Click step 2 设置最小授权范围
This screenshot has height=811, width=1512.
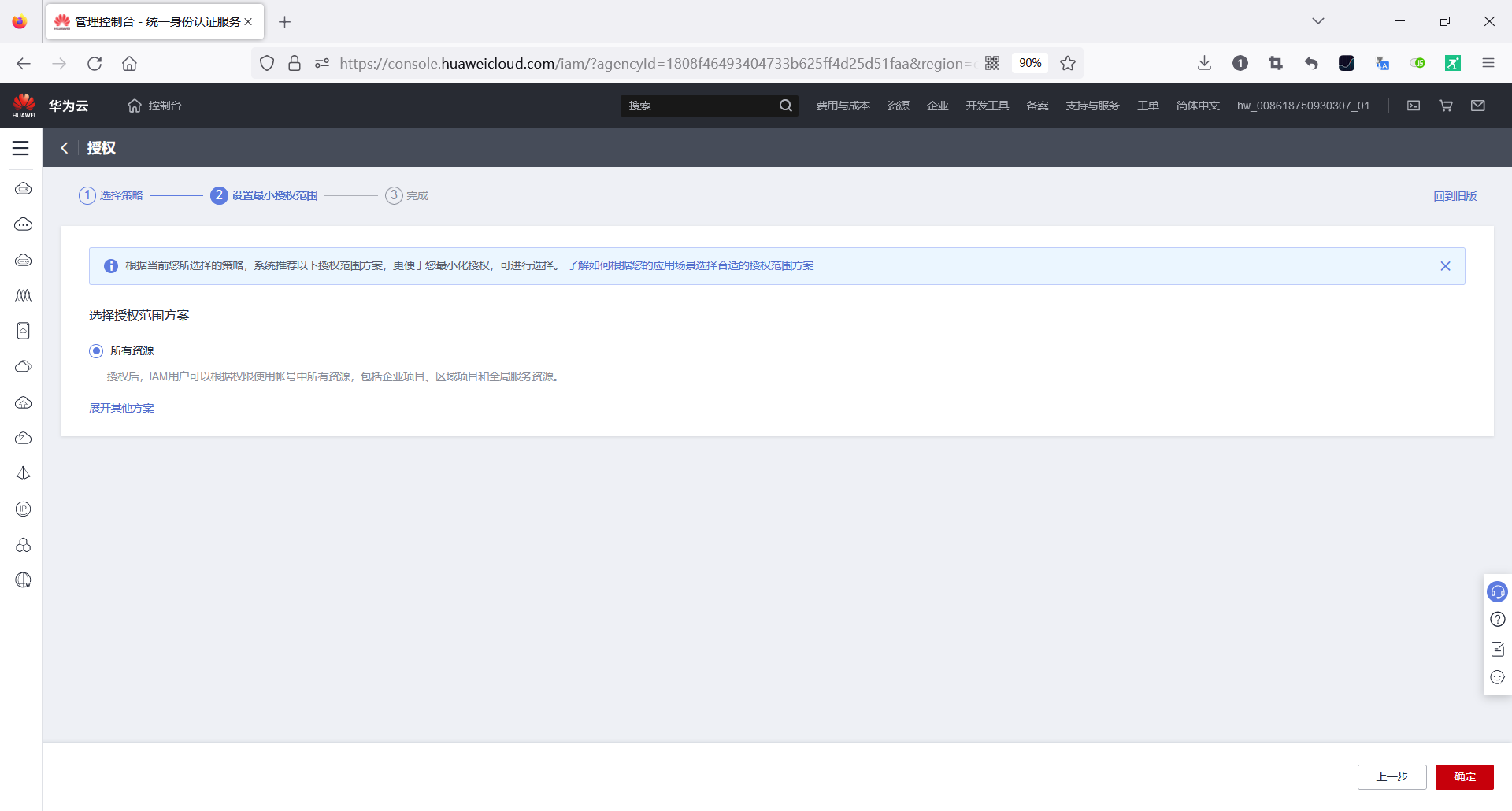click(265, 195)
